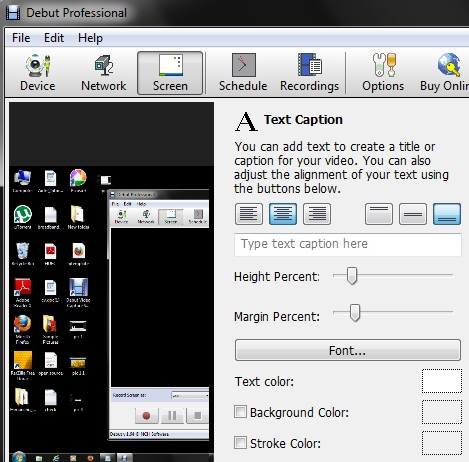Enable the Stroke Color checkbox
This screenshot has height=462, width=469.
tap(240, 443)
